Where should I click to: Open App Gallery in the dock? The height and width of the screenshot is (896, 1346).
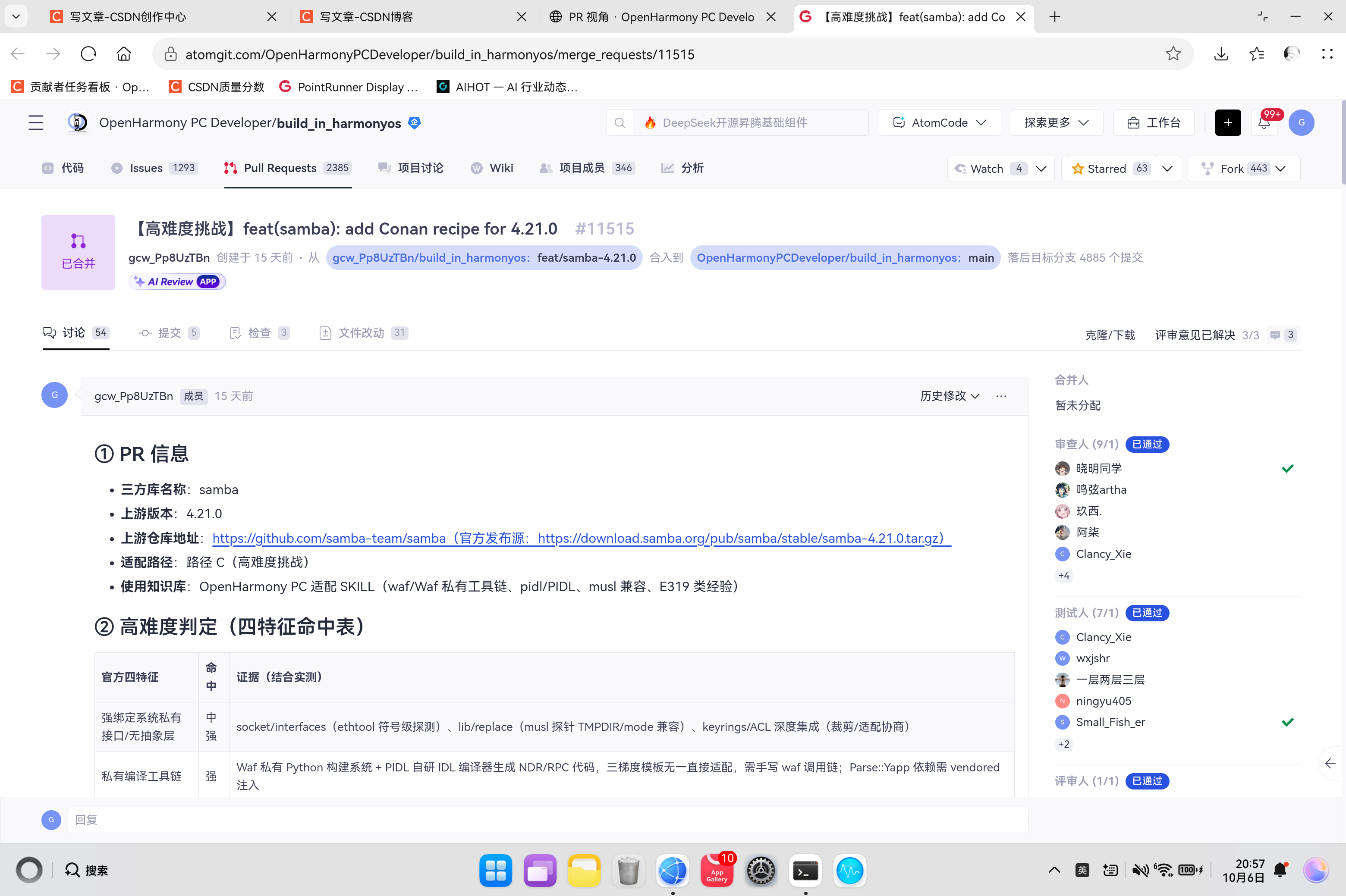coord(717,870)
